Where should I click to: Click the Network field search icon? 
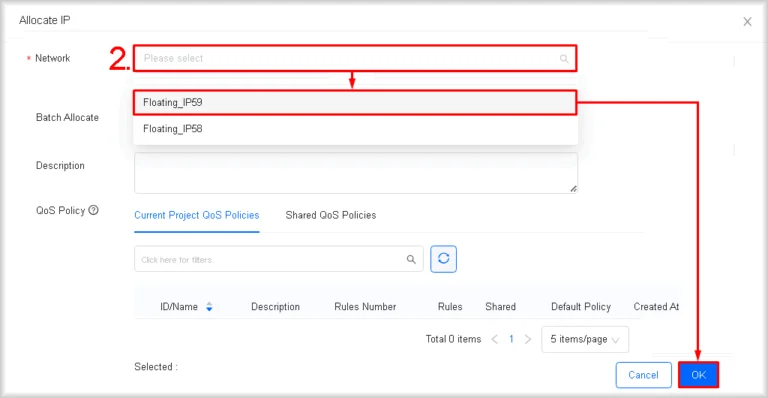click(564, 59)
